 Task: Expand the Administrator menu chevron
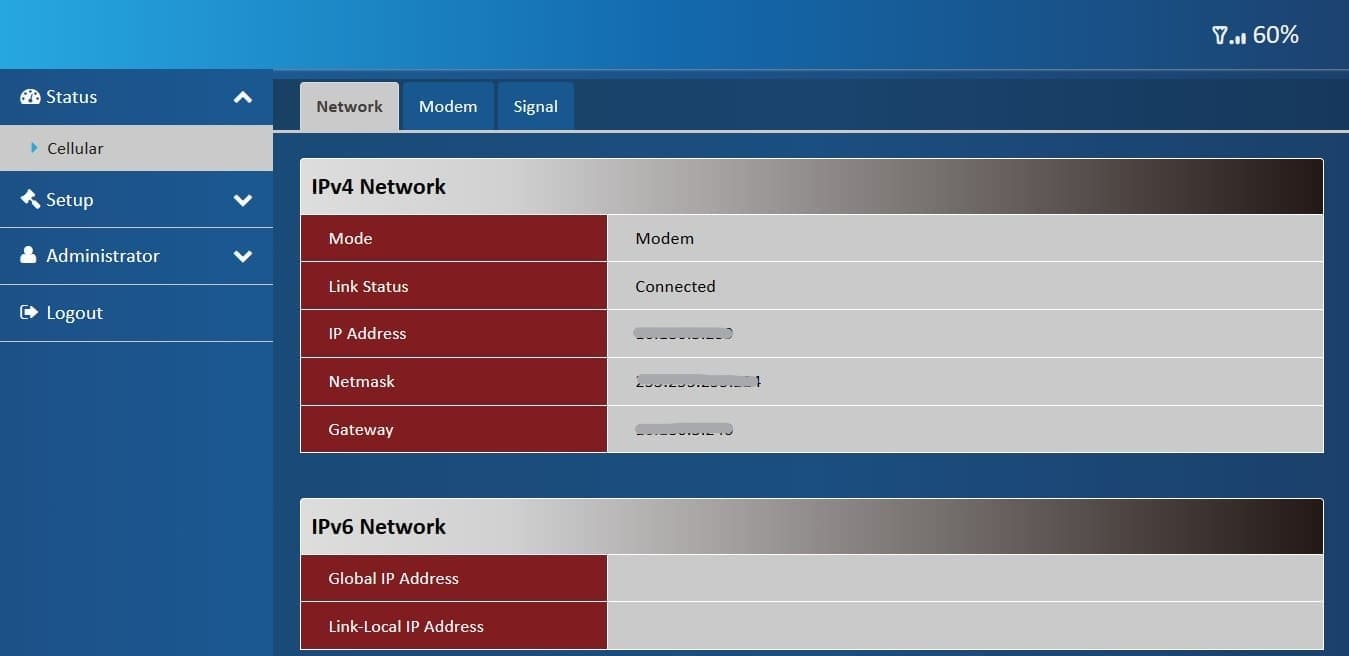(x=242, y=256)
